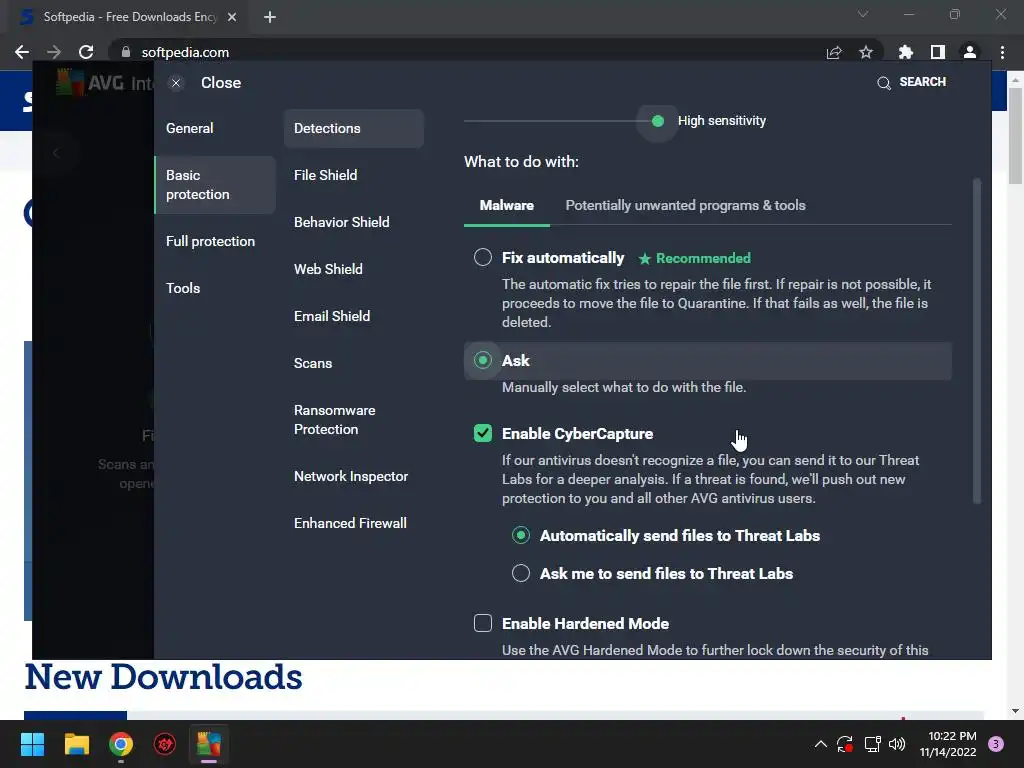Open Chrome three-dot menu
1024x768 pixels.
pos(1002,52)
